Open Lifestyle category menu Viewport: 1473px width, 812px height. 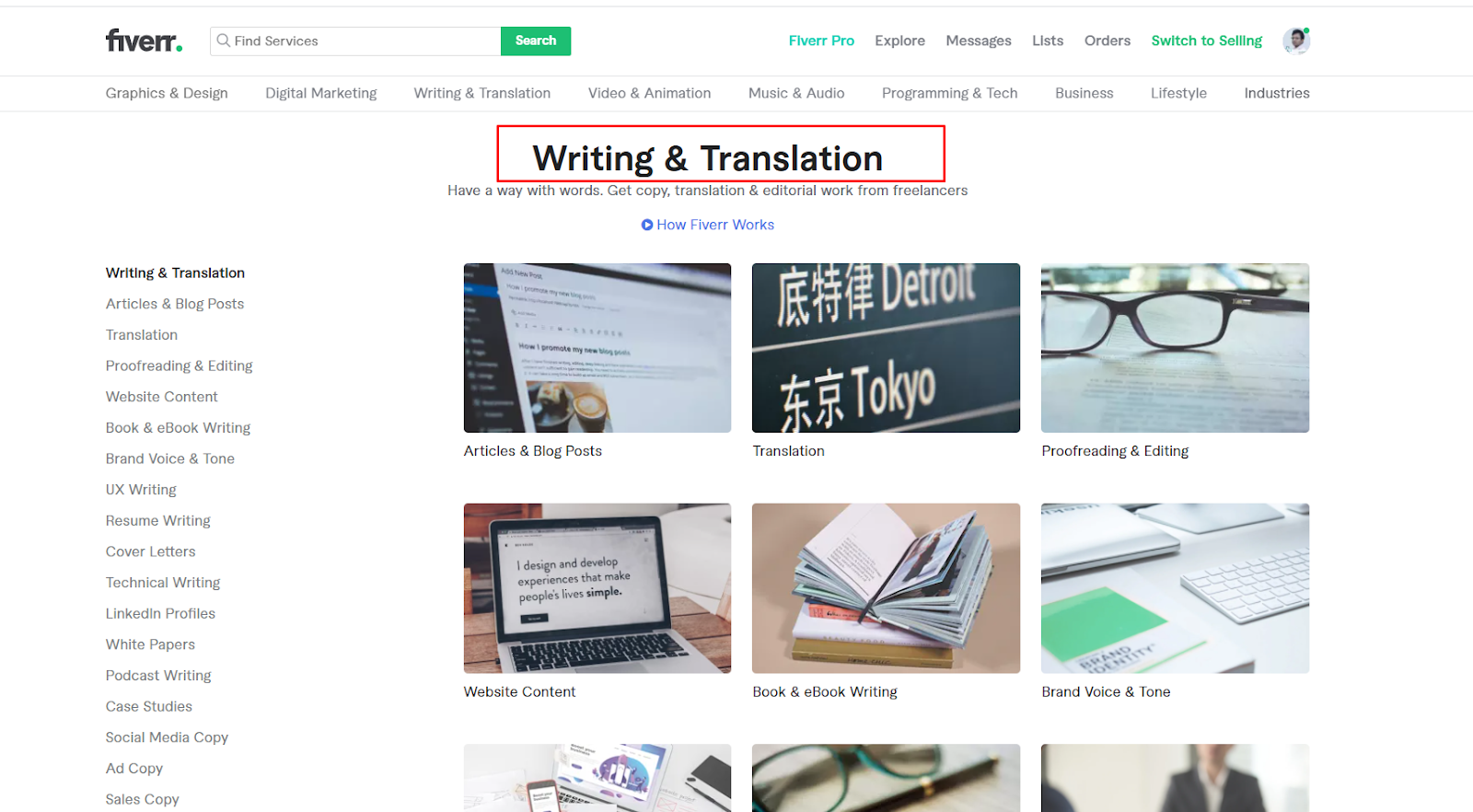[1178, 93]
